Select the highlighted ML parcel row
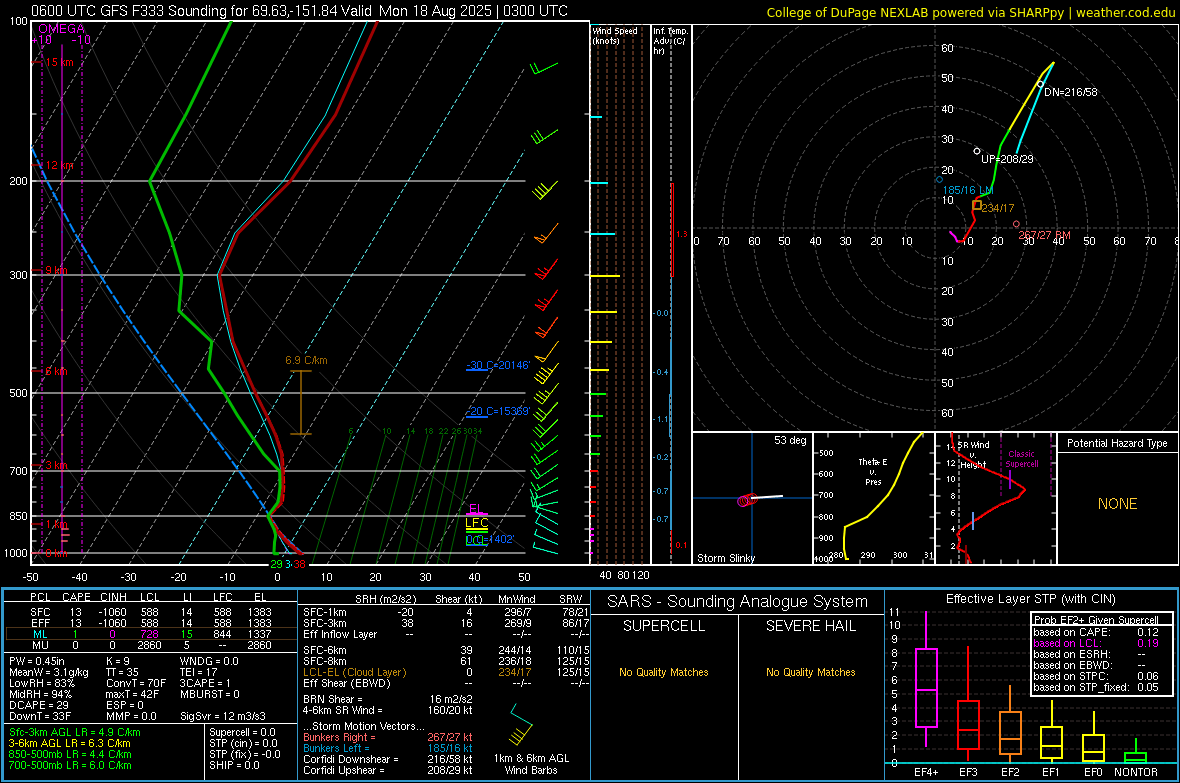The image size is (1180, 783). [151, 634]
